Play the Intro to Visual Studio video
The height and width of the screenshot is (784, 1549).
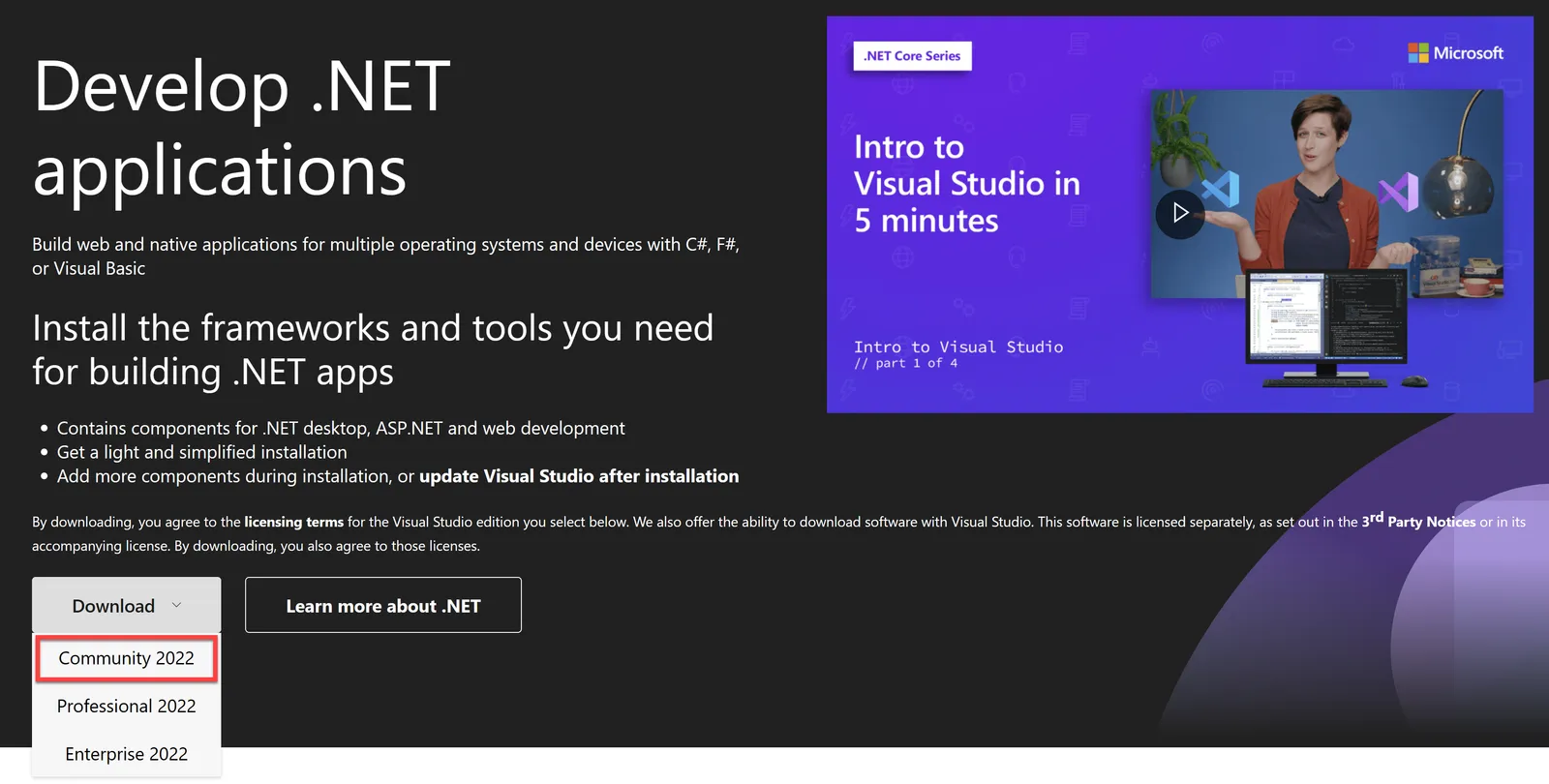pos(1179,213)
